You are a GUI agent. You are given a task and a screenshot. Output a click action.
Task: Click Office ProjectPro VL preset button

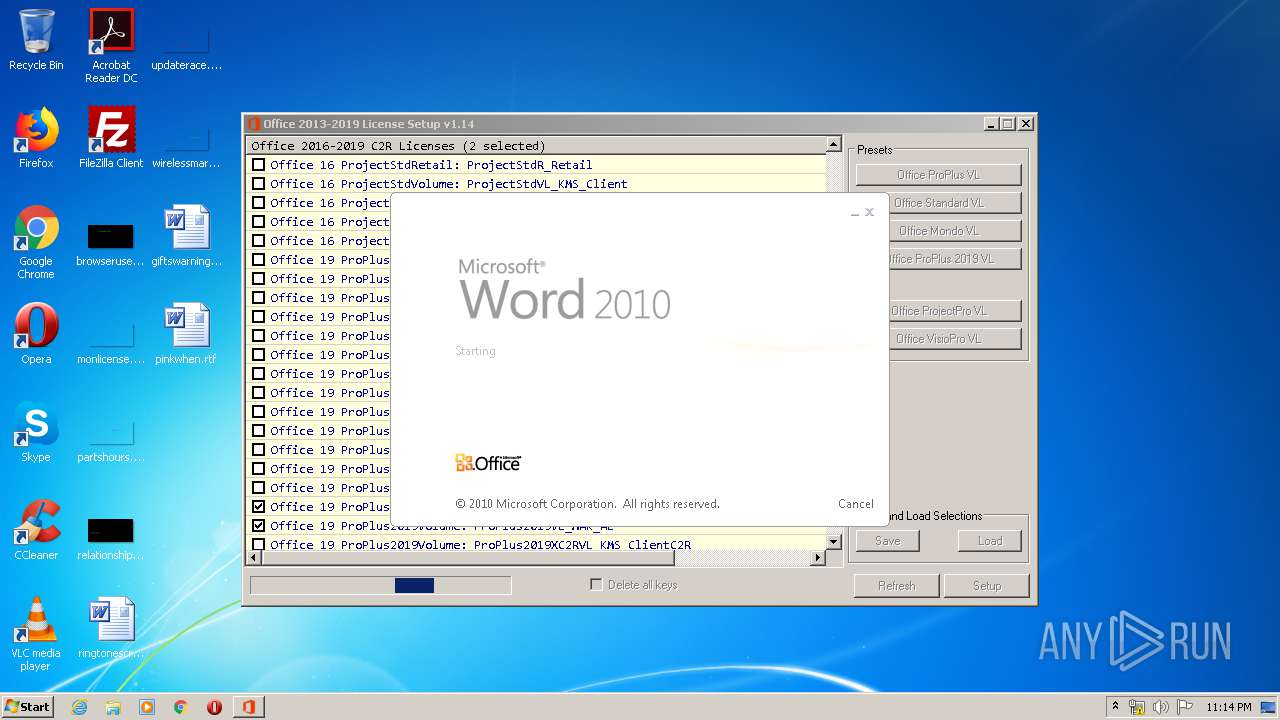pyautogui.click(x=938, y=311)
